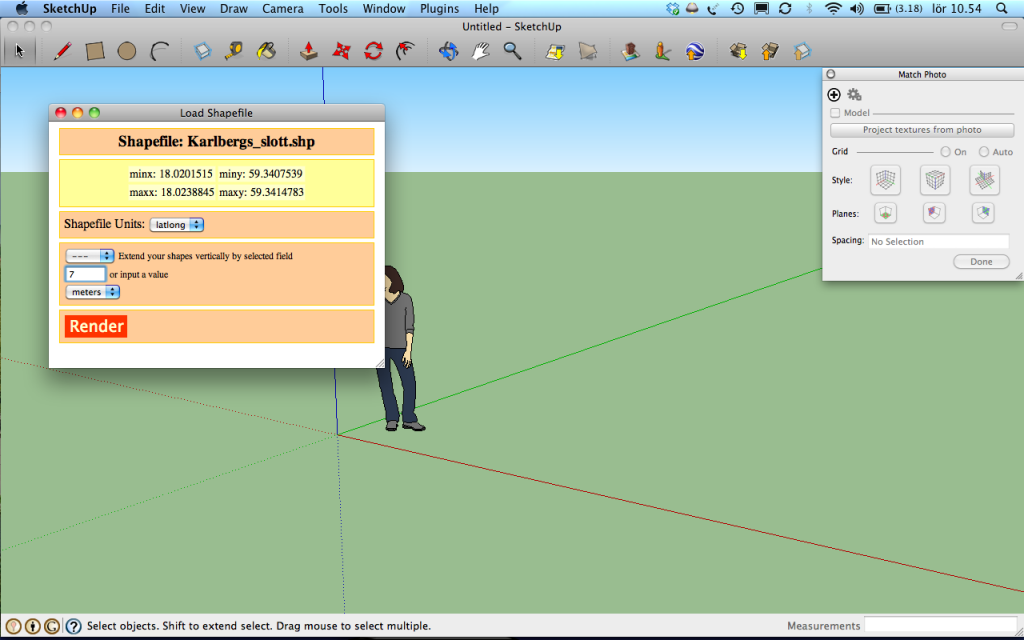
Task: Click the Toggle Terrain icon
Action: (x=588, y=51)
